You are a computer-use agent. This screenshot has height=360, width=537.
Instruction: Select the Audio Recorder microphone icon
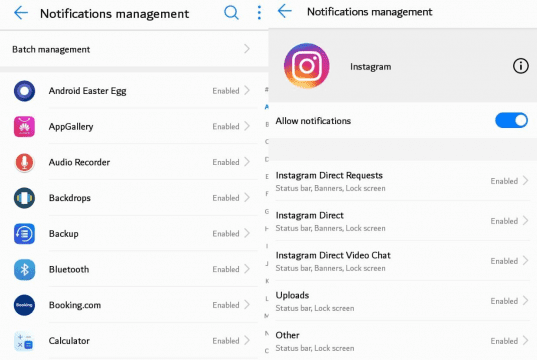24,162
